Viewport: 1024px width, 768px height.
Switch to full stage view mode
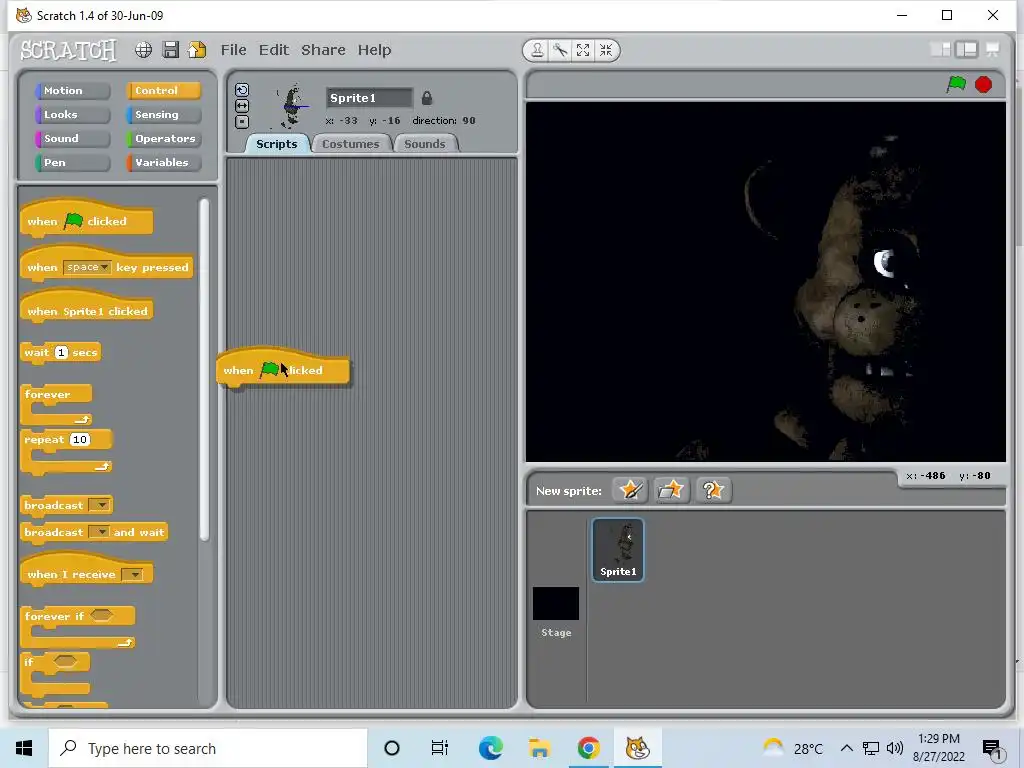point(967,50)
